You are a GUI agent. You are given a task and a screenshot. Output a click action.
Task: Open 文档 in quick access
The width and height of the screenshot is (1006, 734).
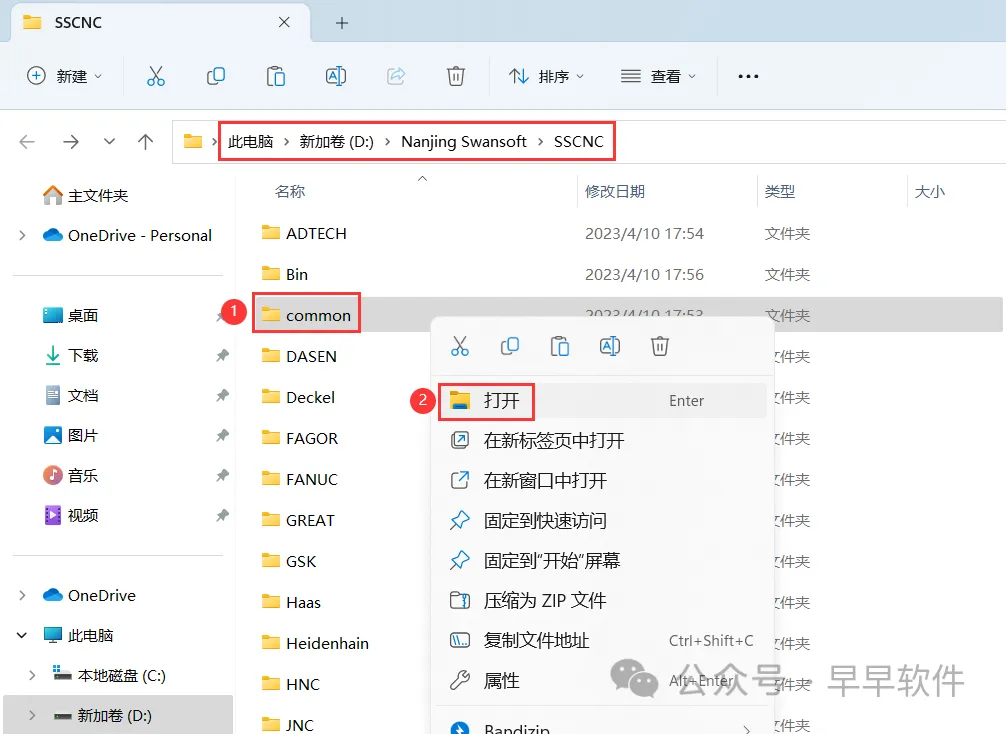point(71,395)
